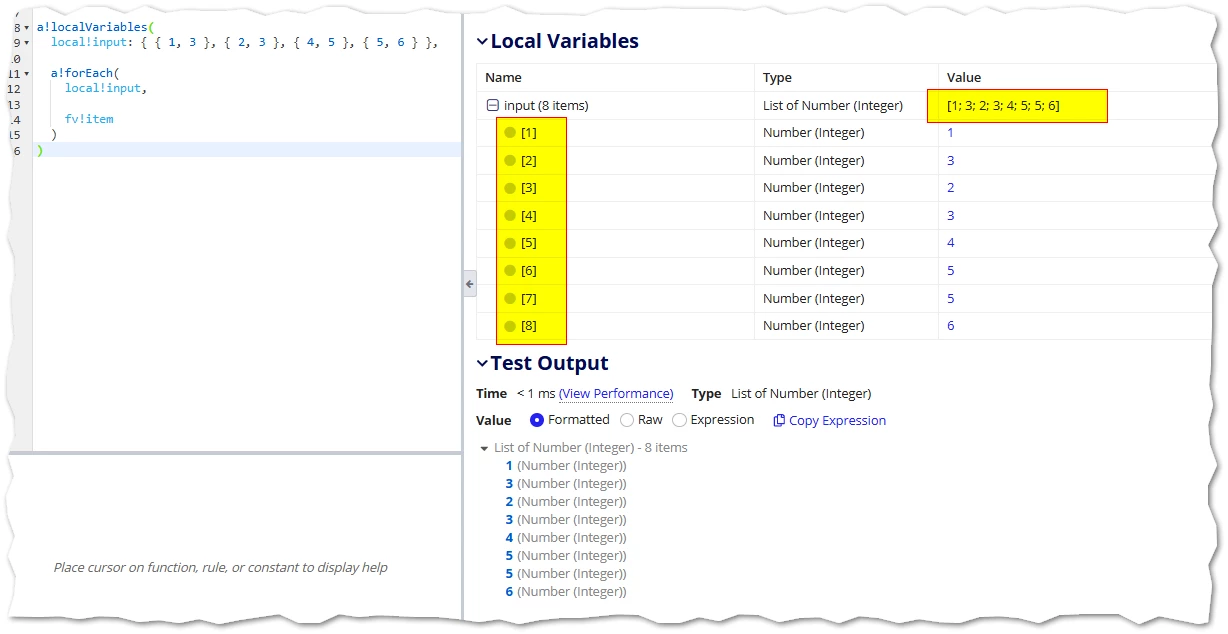Click the yellow dot icon for item [4]
This screenshot has height=634, width=1228.
pyautogui.click(x=510, y=216)
